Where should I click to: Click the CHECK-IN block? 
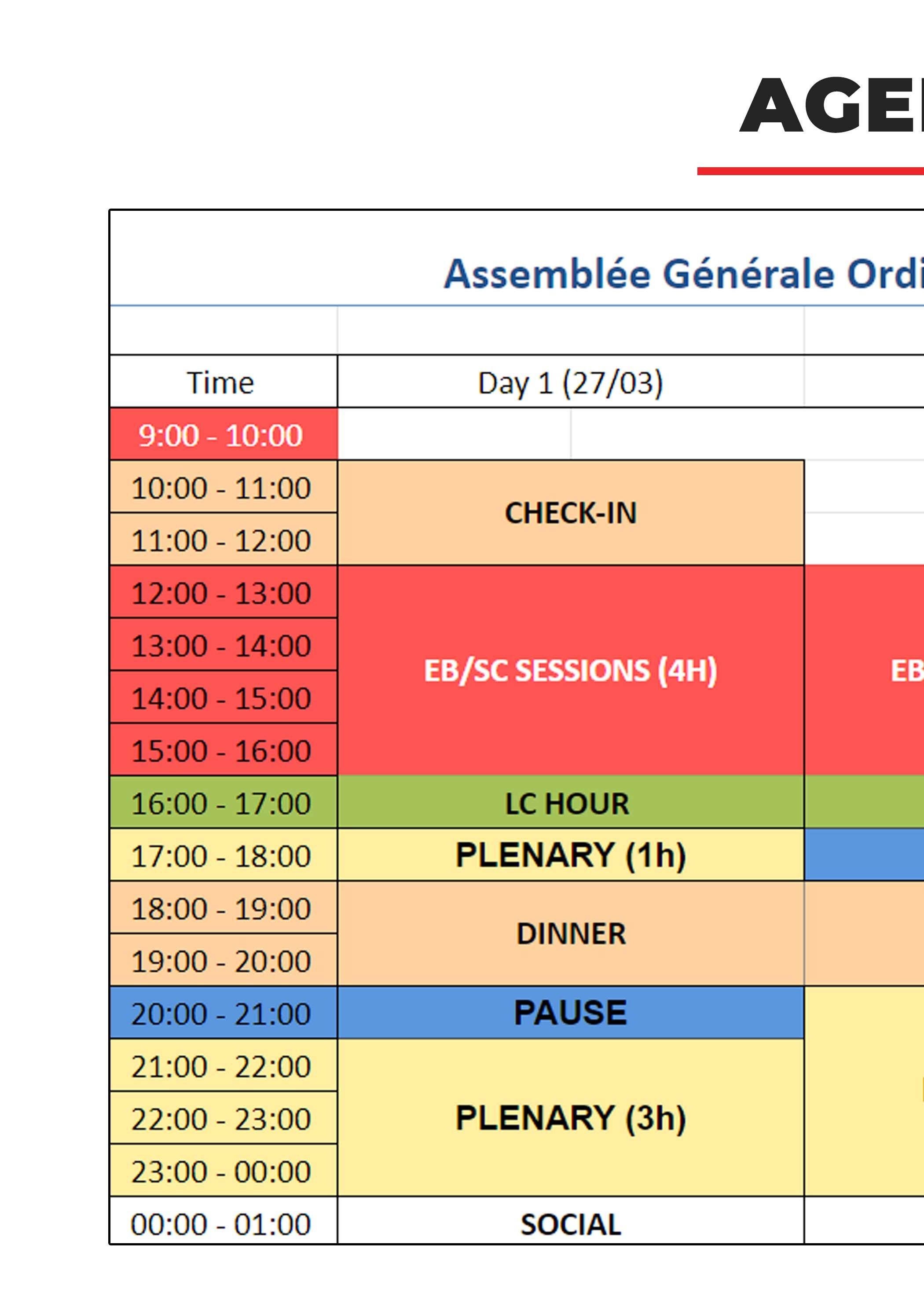(x=570, y=512)
